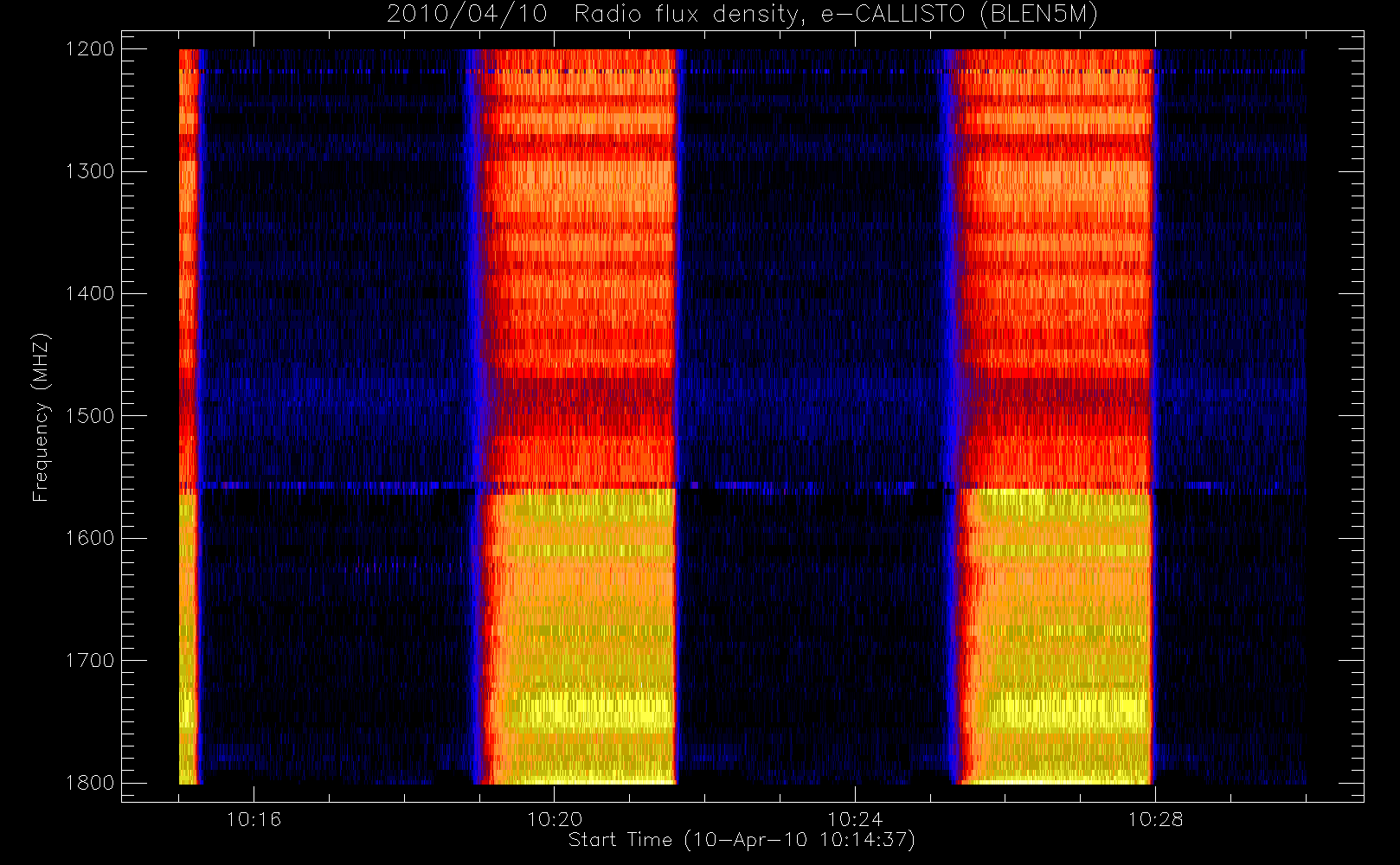The width and height of the screenshot is (1400, 865).
Task: Click the 'Frequency (MHZ)' axis label
Action: tap(41, 418)
